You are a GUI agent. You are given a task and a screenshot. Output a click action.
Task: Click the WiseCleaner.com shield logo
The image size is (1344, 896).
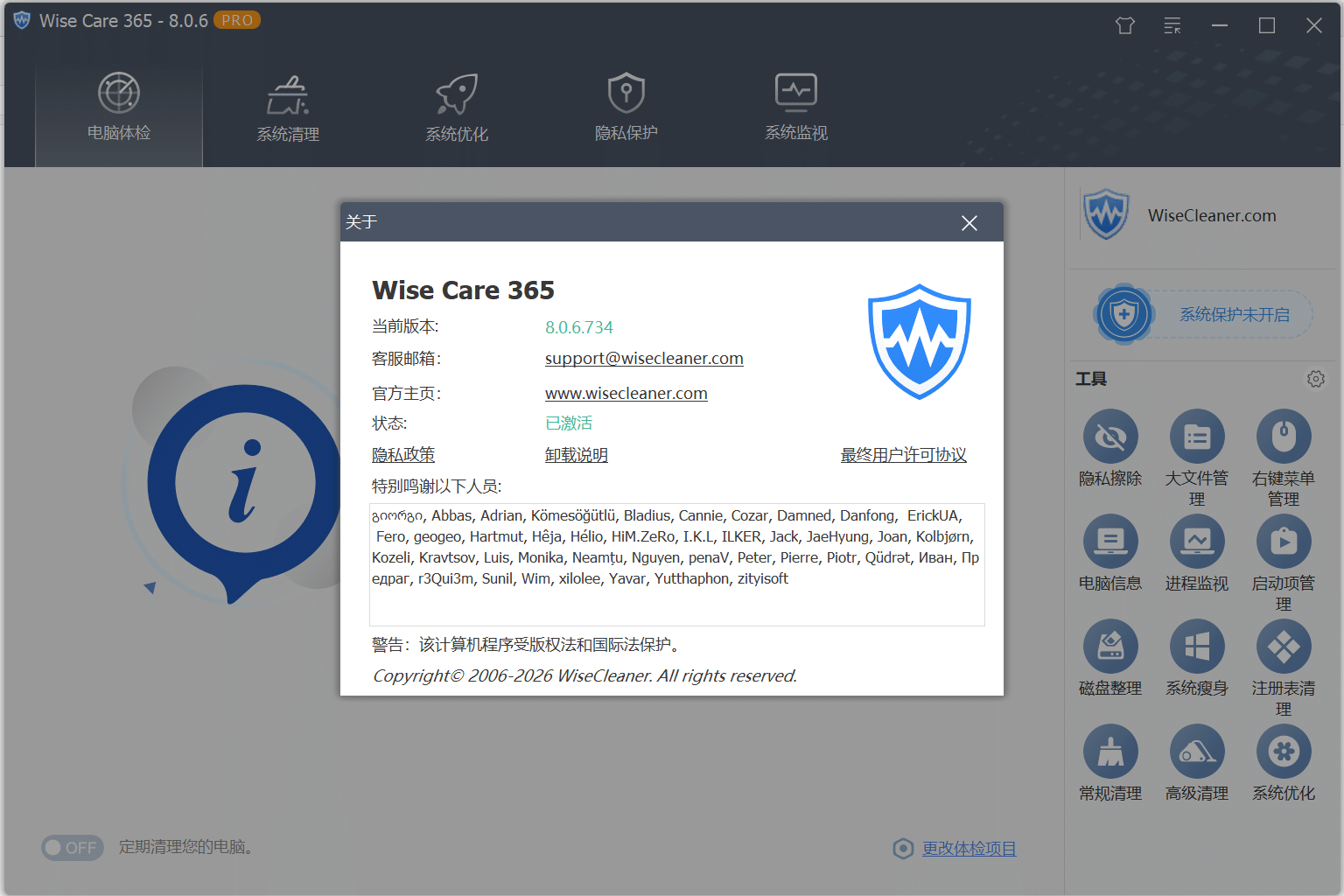(1106, 214)
